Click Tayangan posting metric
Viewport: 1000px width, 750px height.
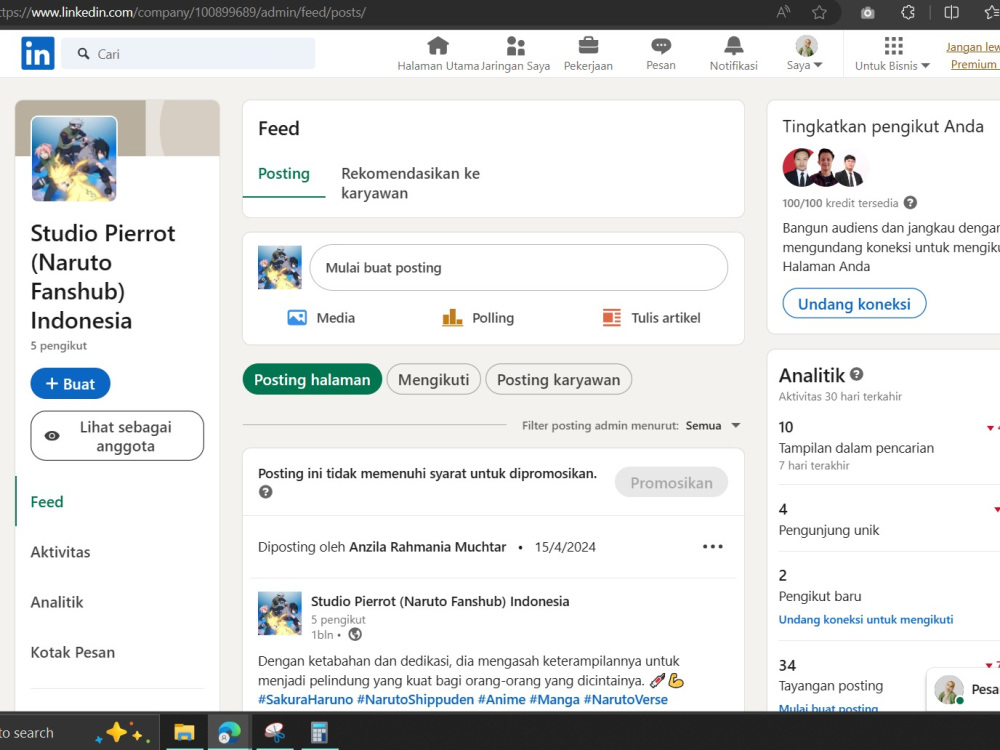(830, 686)
